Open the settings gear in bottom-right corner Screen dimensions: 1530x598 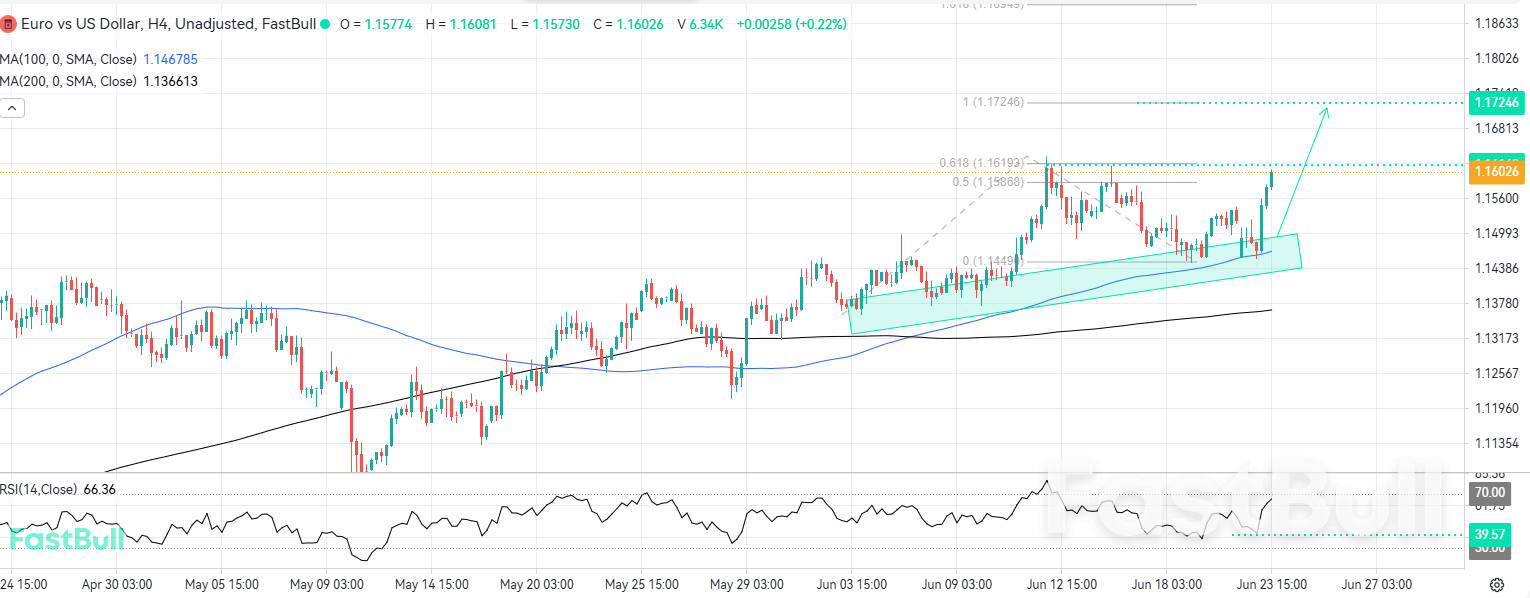coord(1495,584)
